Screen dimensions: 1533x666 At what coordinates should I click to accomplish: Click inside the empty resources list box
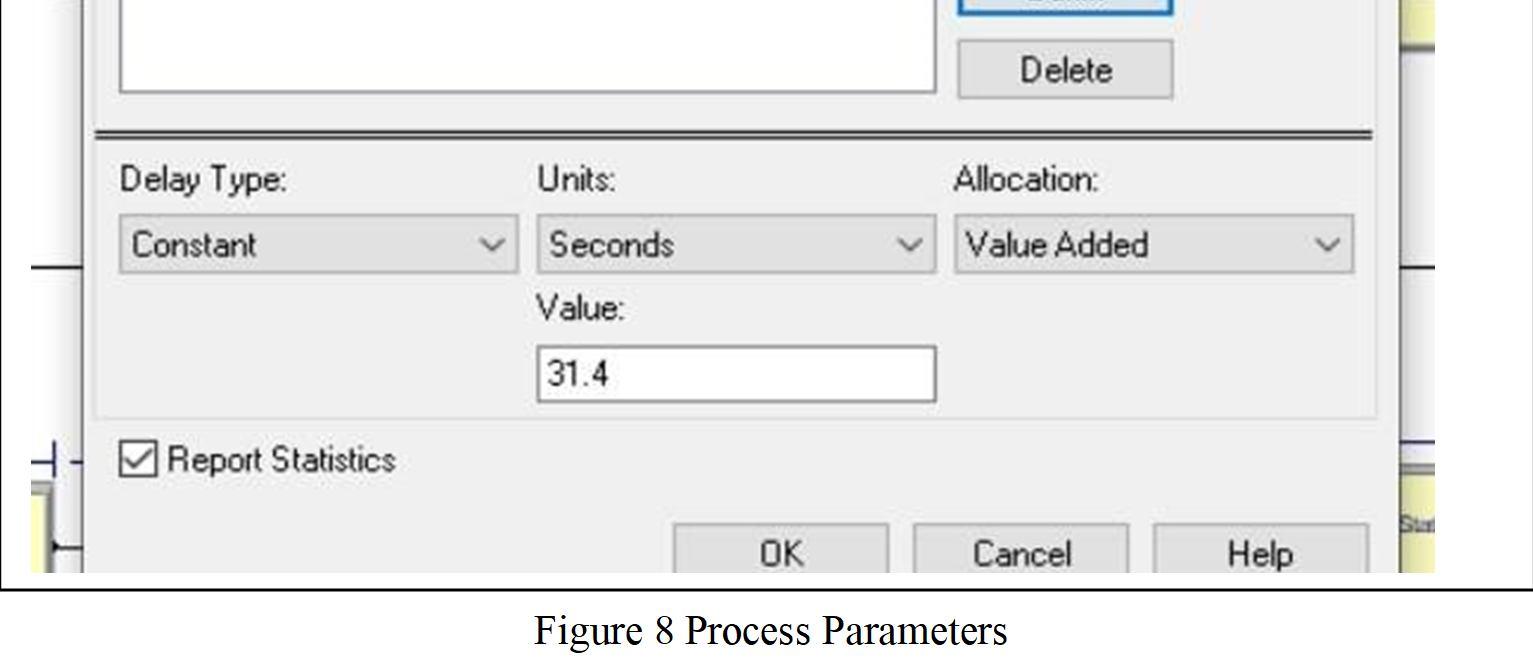[x=527, y=45]
